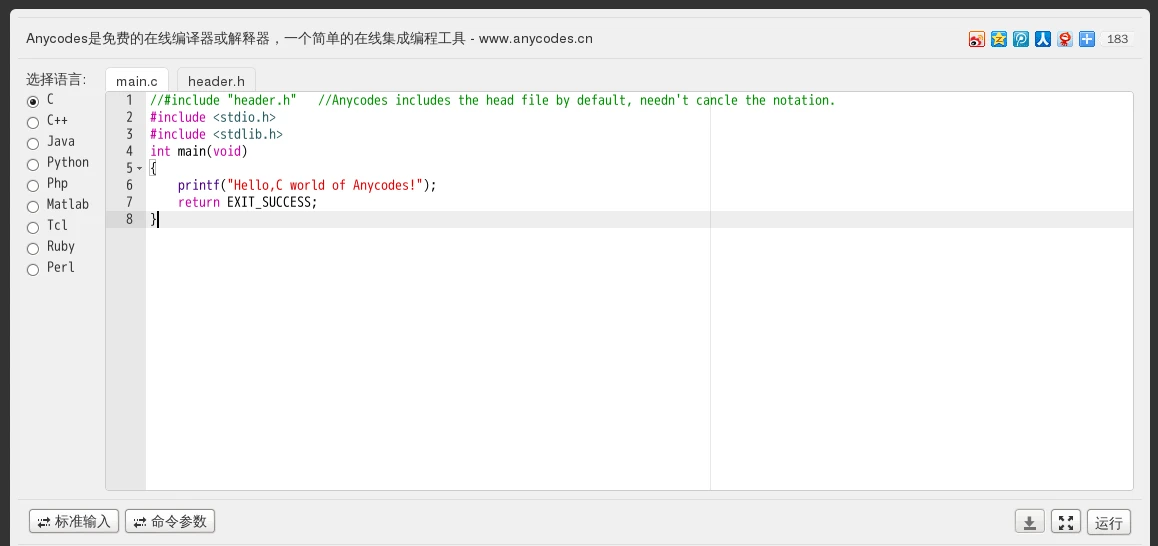The height and width of the screenshot is (546, 1158).
Task: Open 标准输入 standard input panel
Action: point(74,522)
